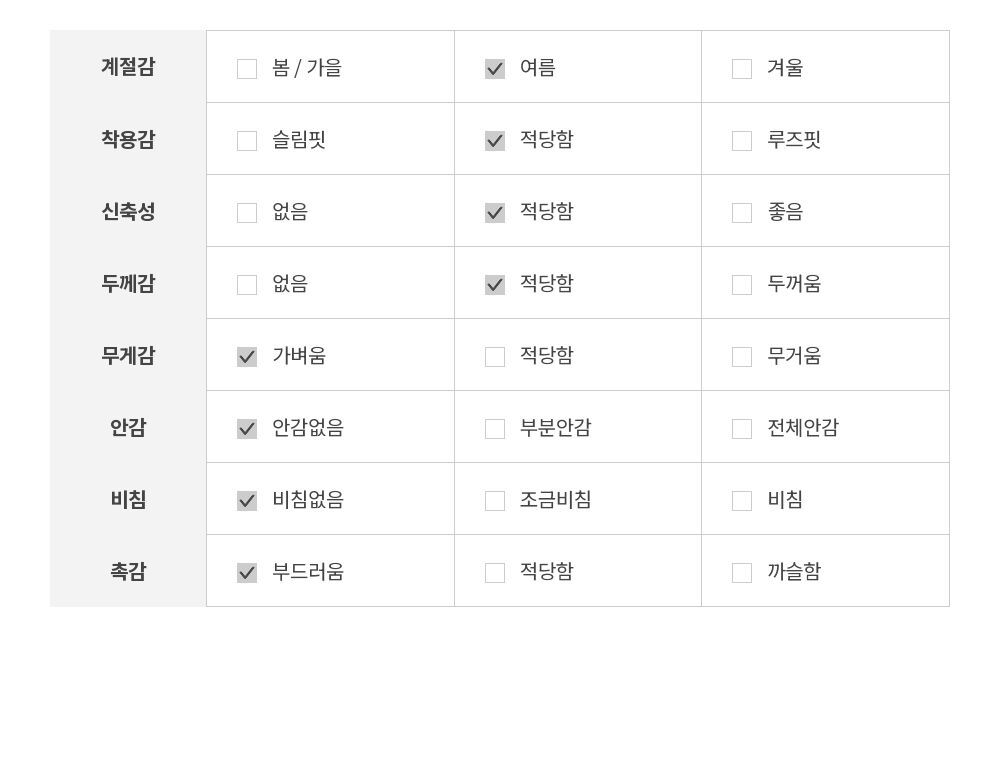Image resolution: width=1000 pixels, height=757 pixels.
Task: Uncheck the 비침없음 checkbox
Action: click(x=247, y=501)
